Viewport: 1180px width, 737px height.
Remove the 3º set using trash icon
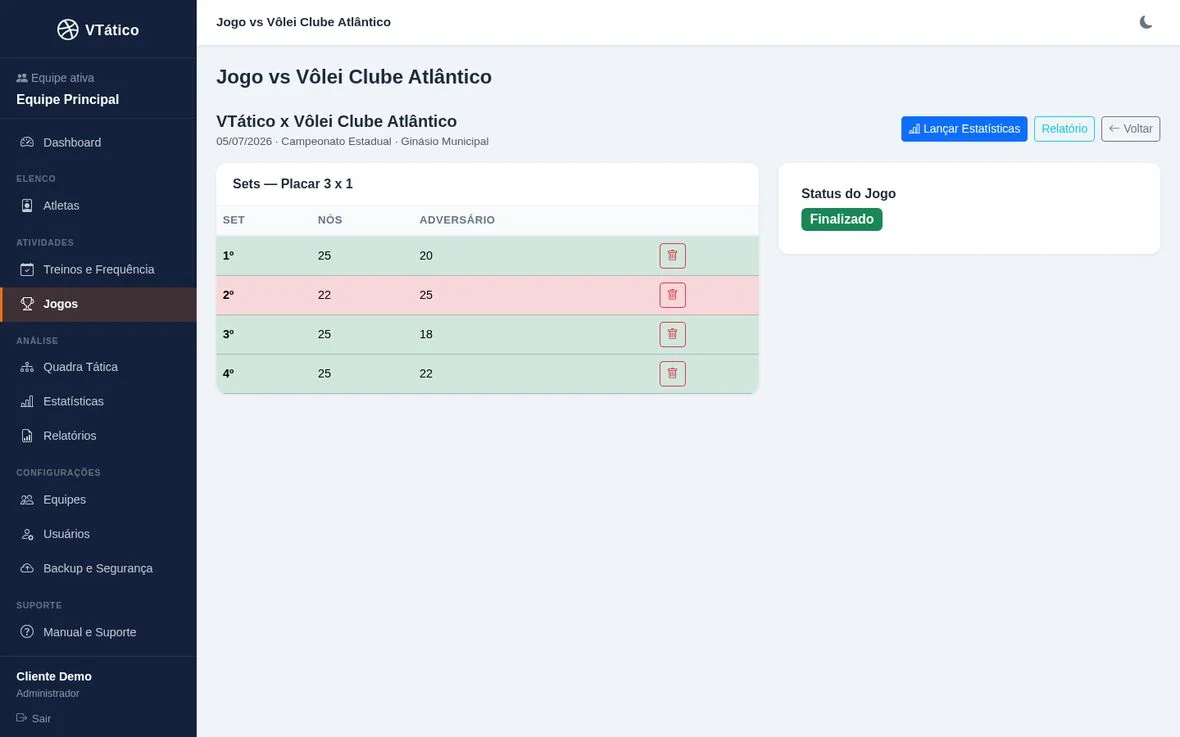coord(672,334)
